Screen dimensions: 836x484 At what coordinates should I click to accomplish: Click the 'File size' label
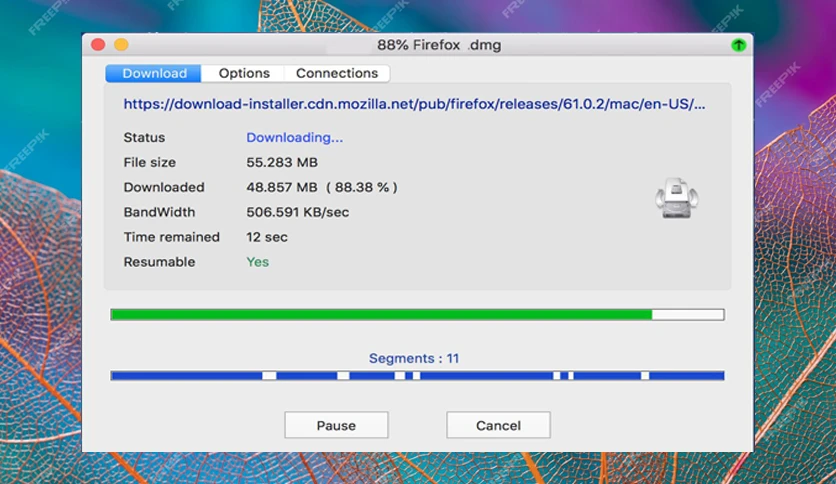coord(149,163)
